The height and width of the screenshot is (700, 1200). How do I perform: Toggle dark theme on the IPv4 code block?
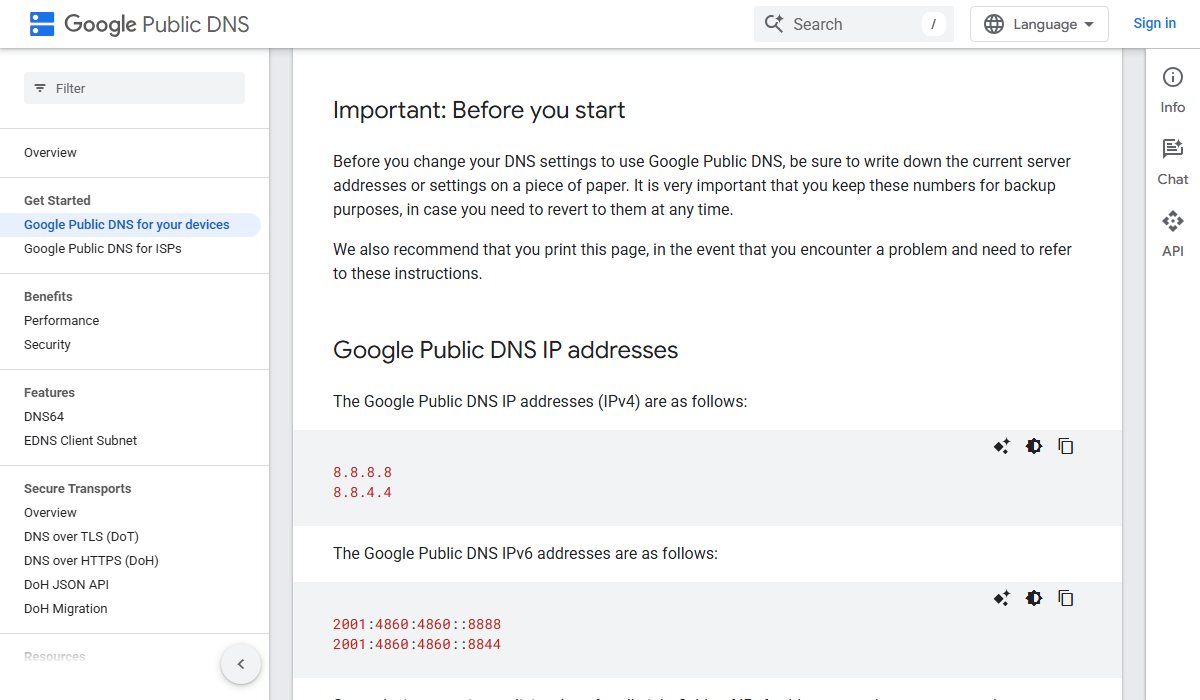[1034, 446]
